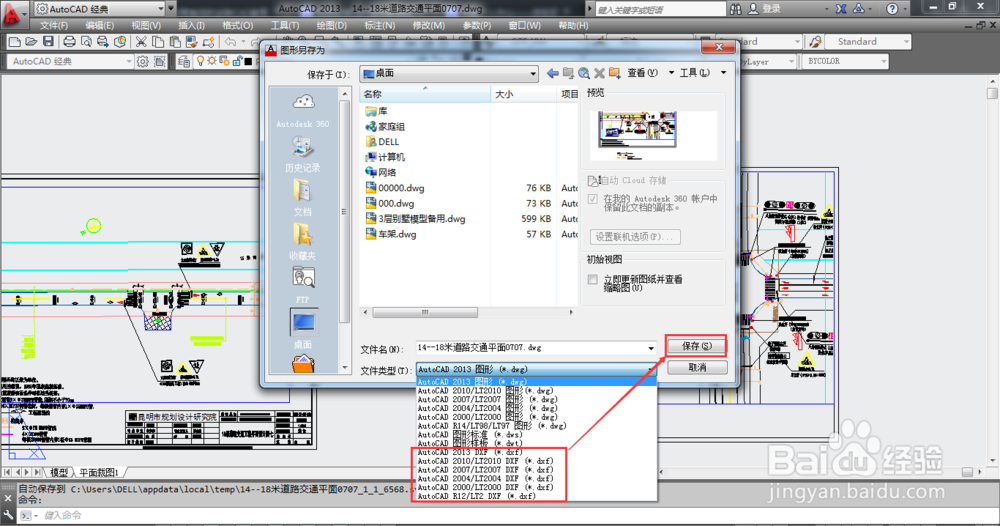1000x526 pixels.
Task: Open 文档 folder in the places sidebar
Action: [303, 198]
